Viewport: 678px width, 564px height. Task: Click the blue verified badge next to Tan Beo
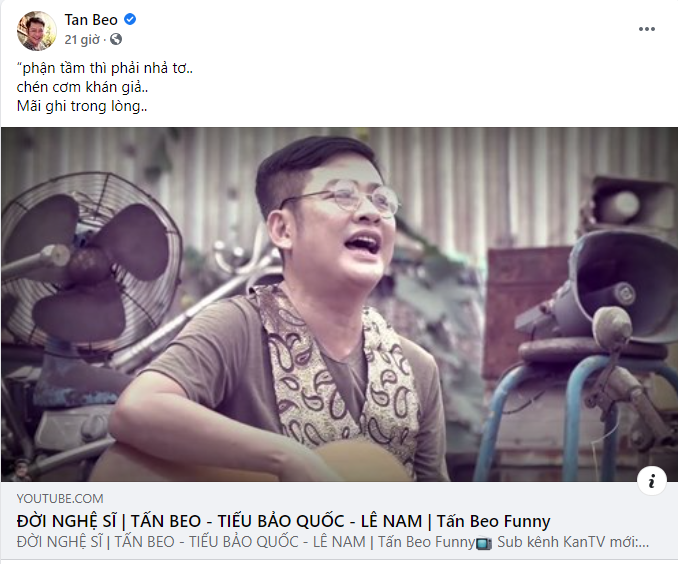coord(130,19)
